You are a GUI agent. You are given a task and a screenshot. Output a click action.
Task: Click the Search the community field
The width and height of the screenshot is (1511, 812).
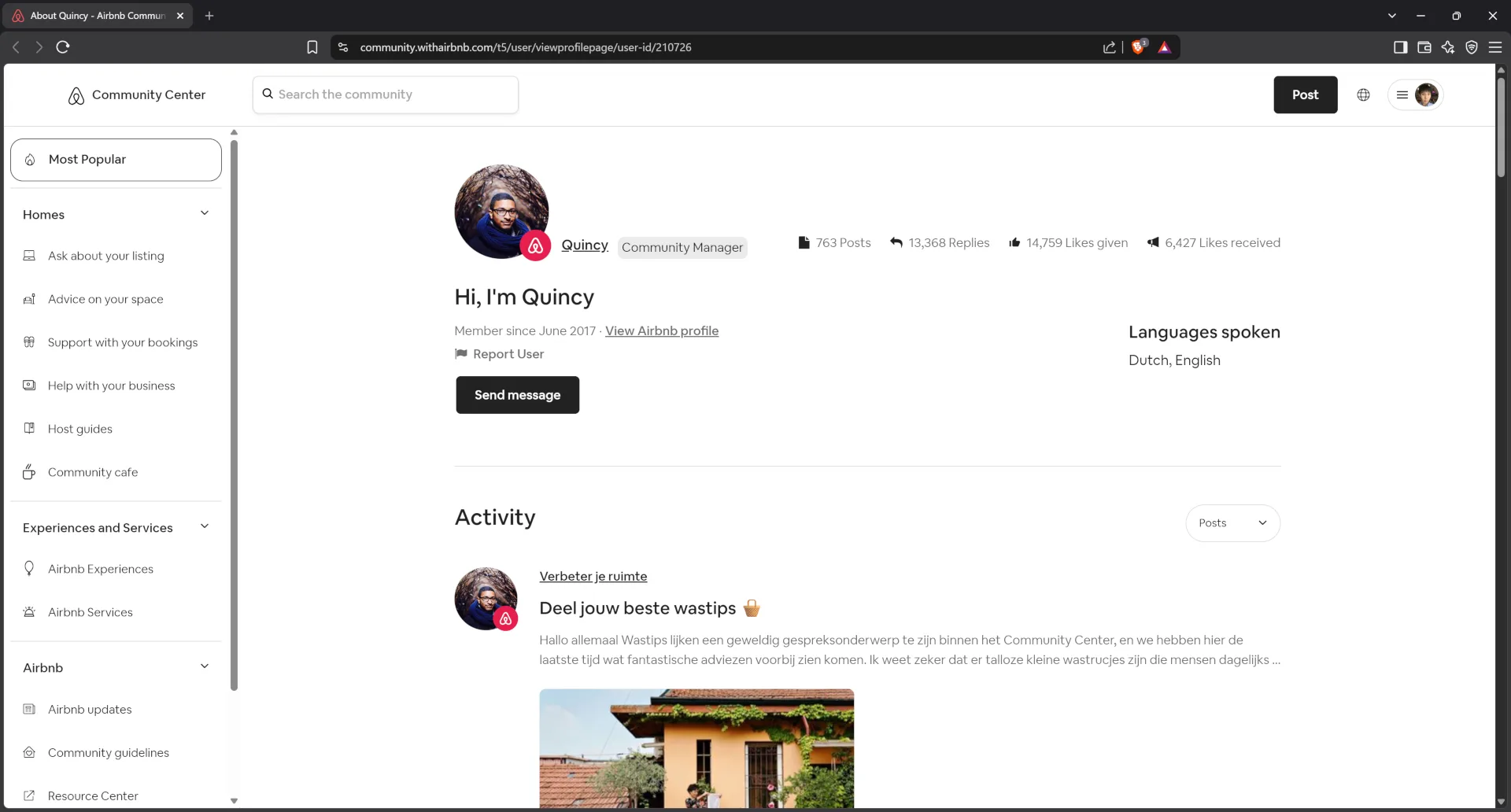tap(386, 94)
